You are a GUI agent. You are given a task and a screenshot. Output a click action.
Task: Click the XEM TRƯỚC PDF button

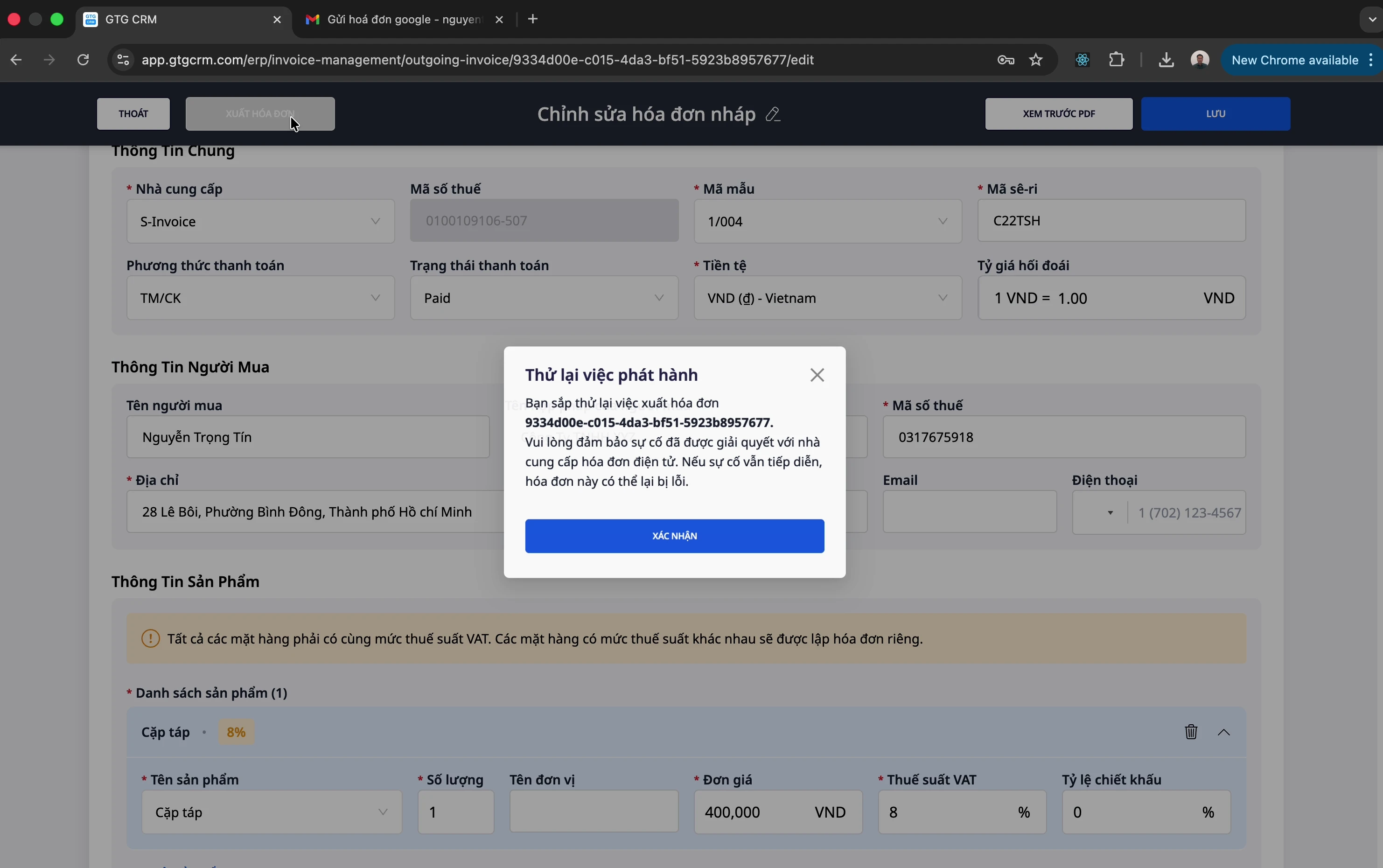tap(1059, 114)
